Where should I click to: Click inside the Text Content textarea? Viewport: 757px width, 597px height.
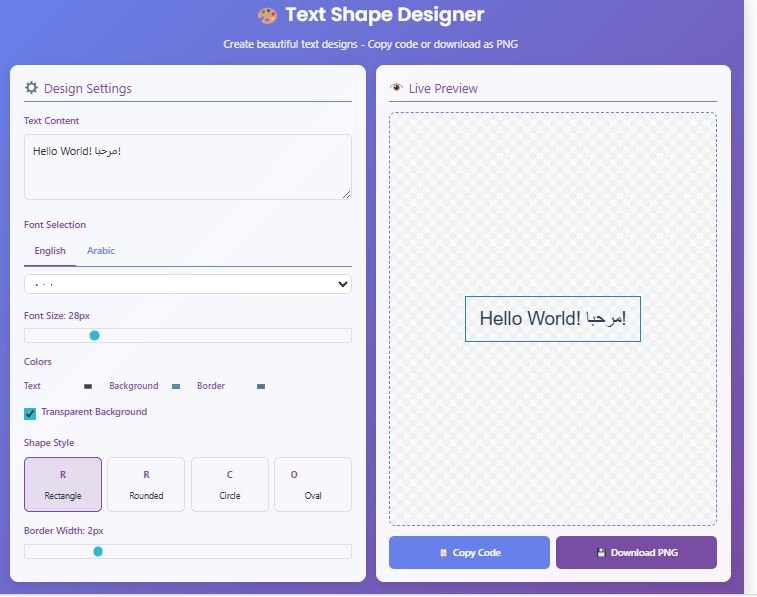click(x=188, y=167)
